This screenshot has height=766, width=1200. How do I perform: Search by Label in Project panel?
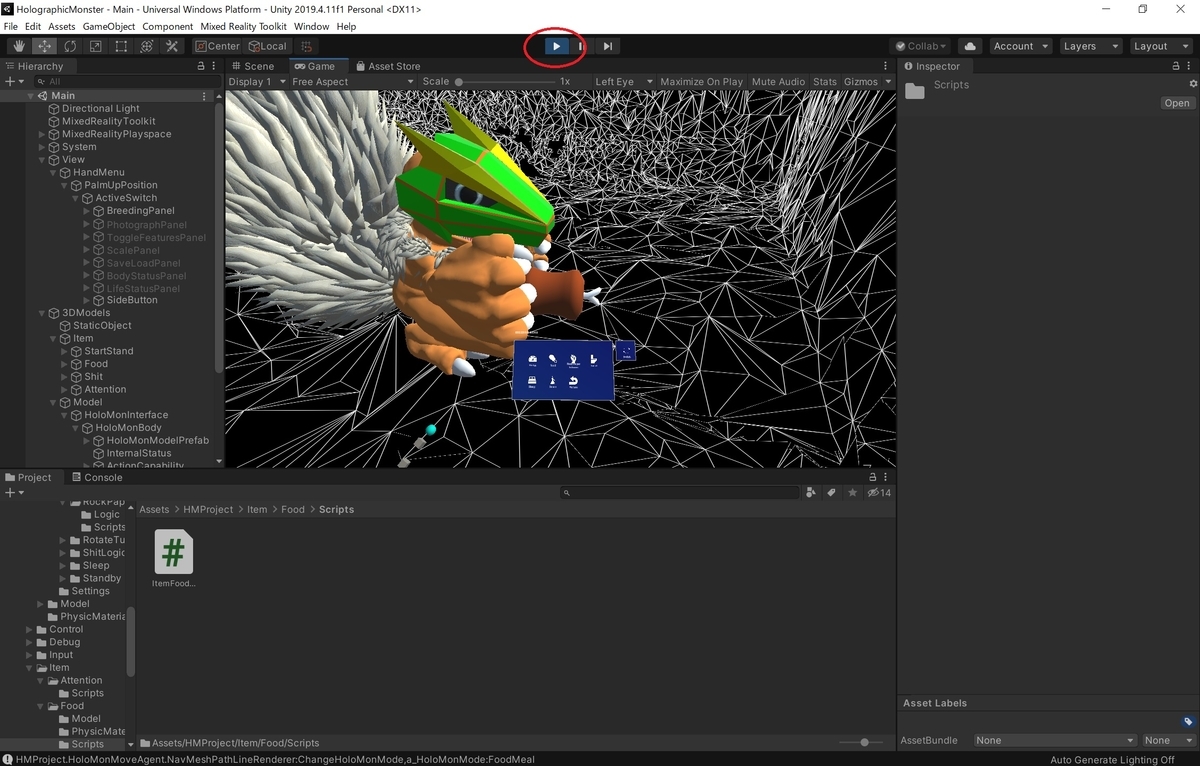click(832, 493)
